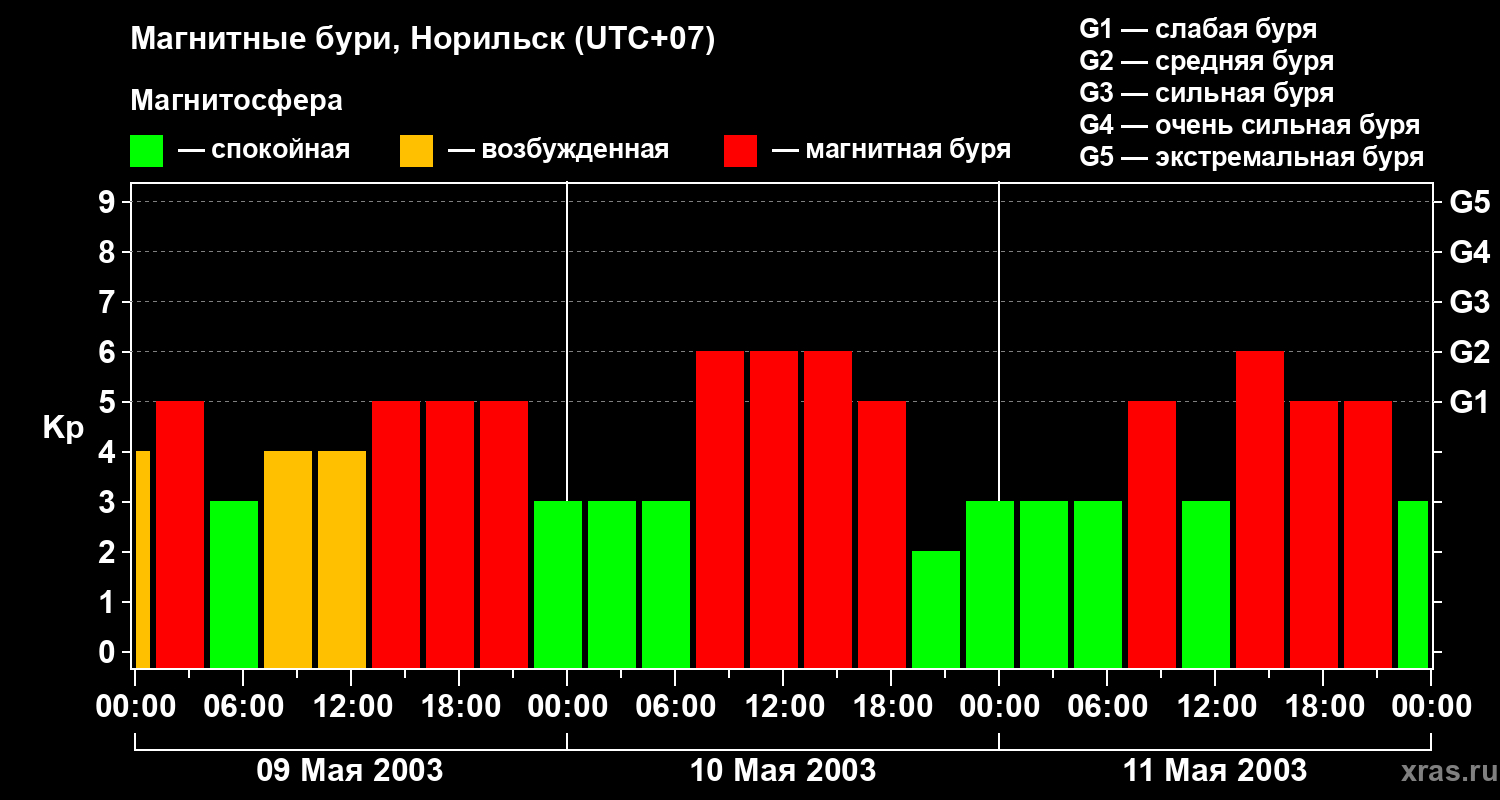The width and height of the screenshot is (1500, 800).
Task: Click the narrow orange bar at 00:00 on 09 Мая
Action: (143, 560)
